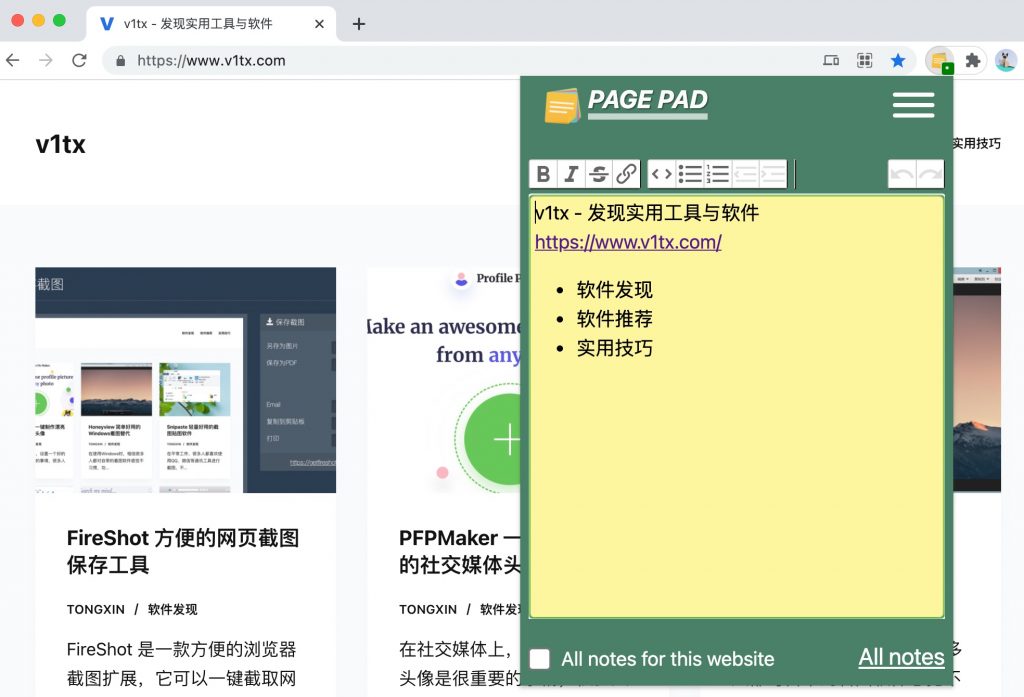Screen dimensions: 1024x697
Task: Click the 实用技巧 bullet in the note
Action: point(615,348)
